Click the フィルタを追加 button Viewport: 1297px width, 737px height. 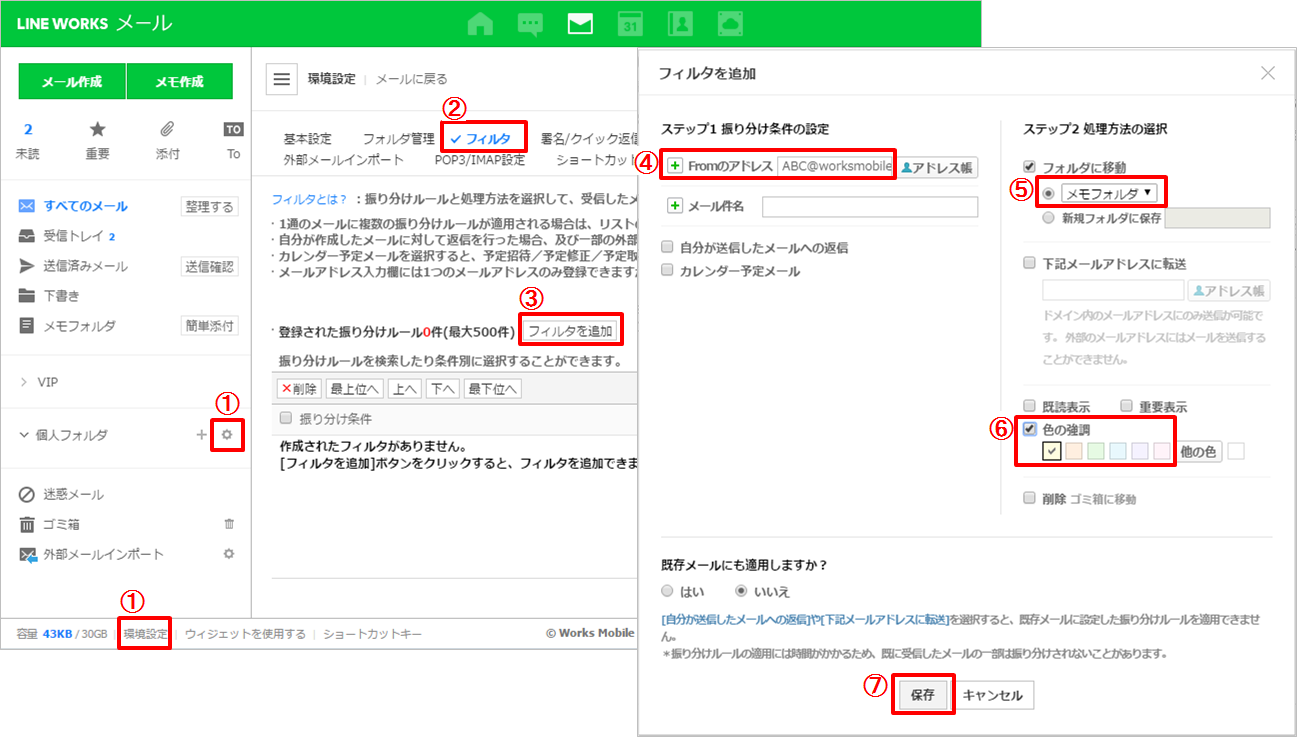point(570,330)
